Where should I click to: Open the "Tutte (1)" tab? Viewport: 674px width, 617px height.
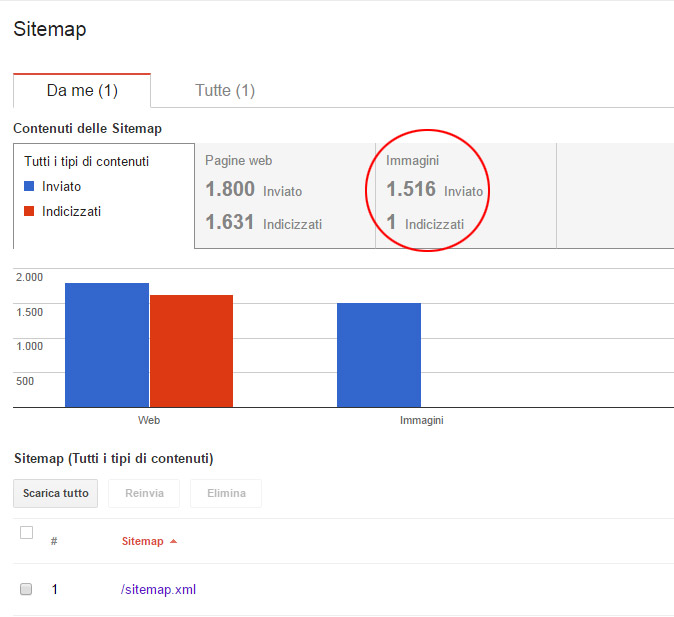tap(225, 90)
